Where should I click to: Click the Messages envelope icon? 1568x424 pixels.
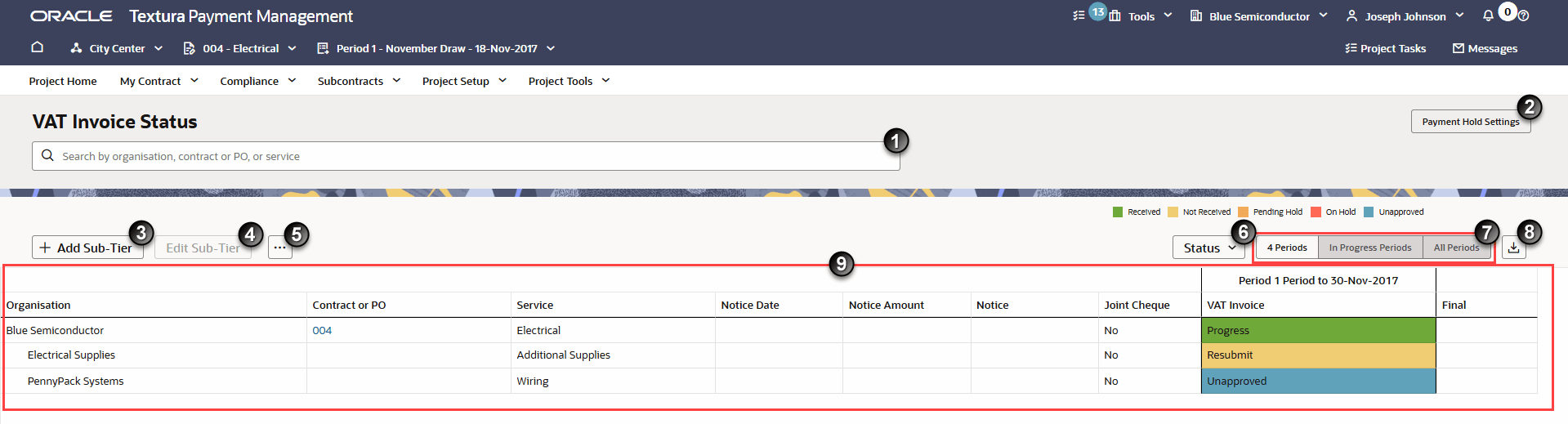[x=1458, y=48]
